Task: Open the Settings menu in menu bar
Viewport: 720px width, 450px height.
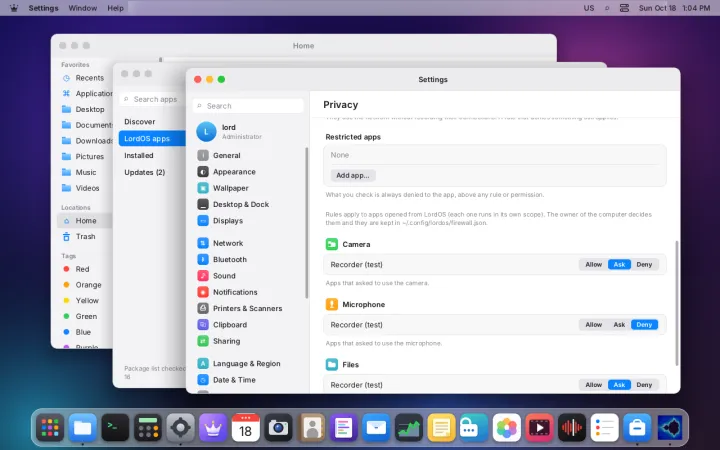Action: tap(43, 8)
